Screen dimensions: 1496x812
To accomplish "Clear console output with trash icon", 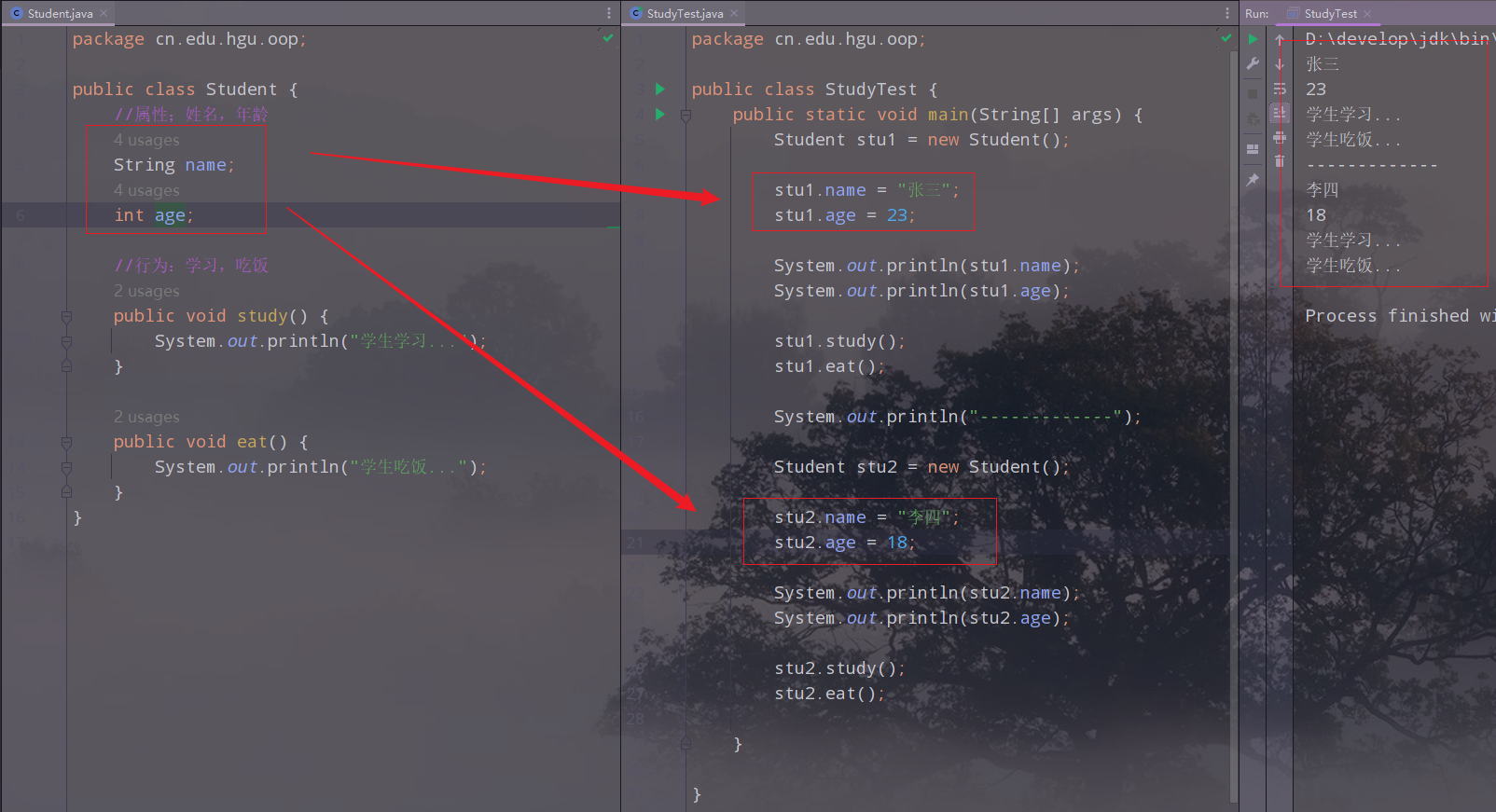I will pos(1280,161).
